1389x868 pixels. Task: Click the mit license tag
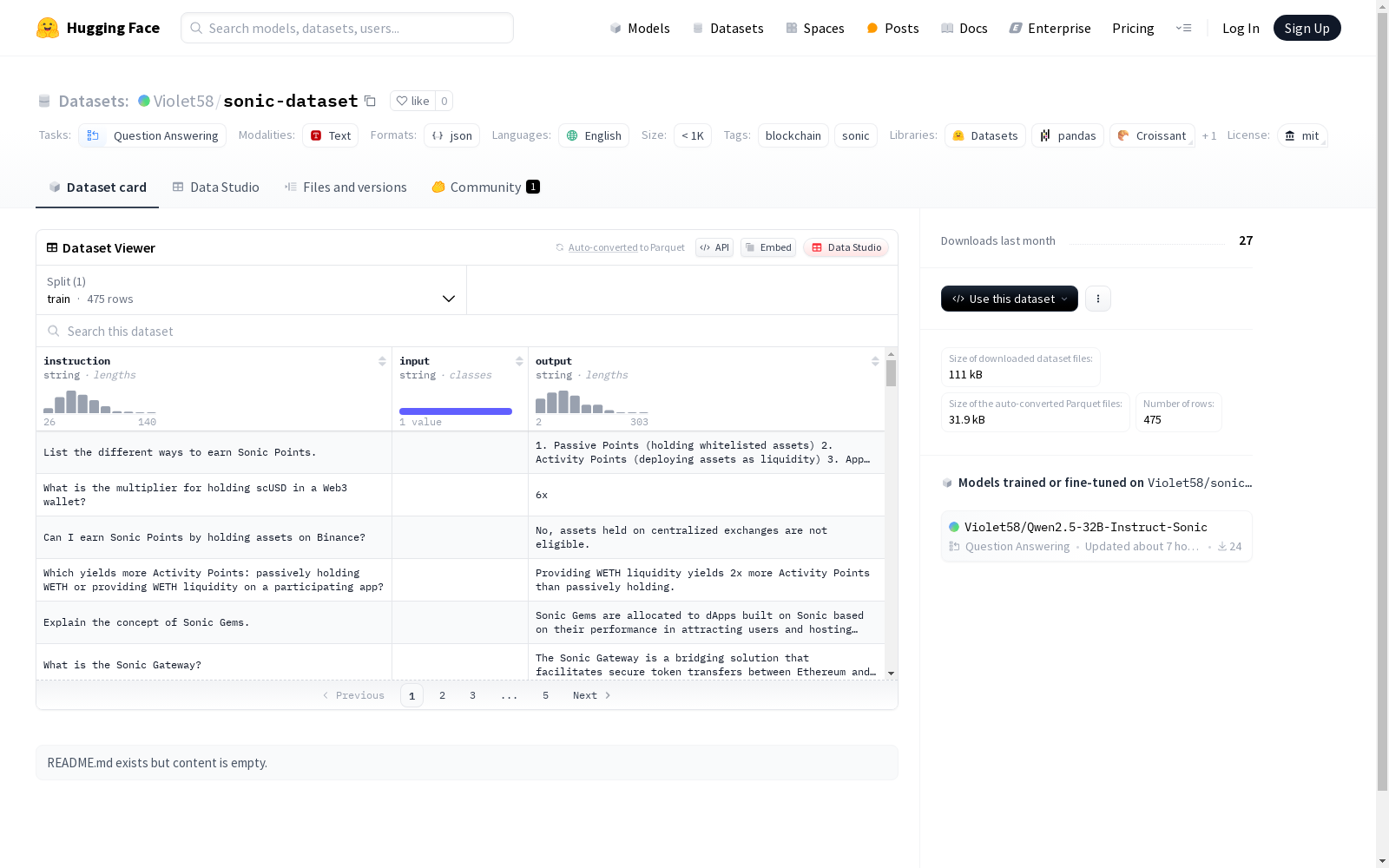click(1302, 135)
